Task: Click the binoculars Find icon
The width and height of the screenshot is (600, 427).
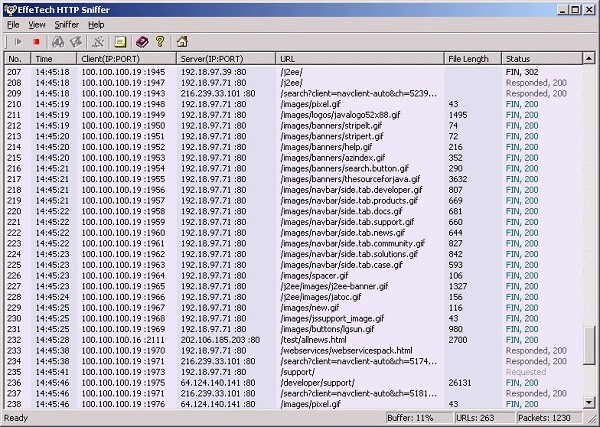Action: [x=58, y=42]
